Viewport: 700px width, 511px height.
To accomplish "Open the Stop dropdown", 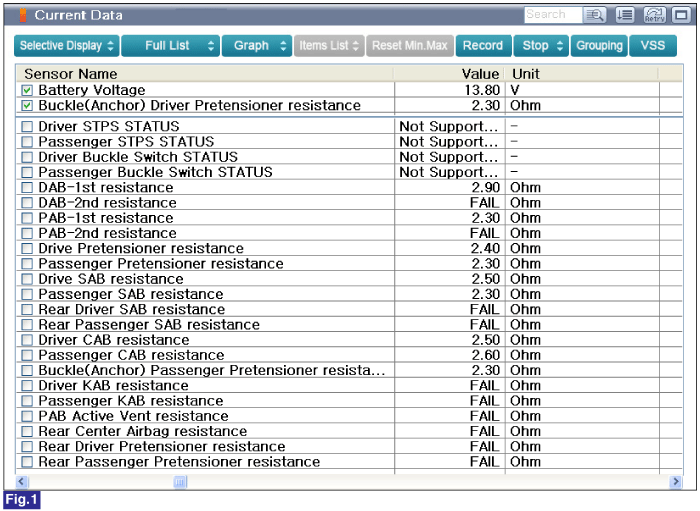I will (x=541, y=46).
